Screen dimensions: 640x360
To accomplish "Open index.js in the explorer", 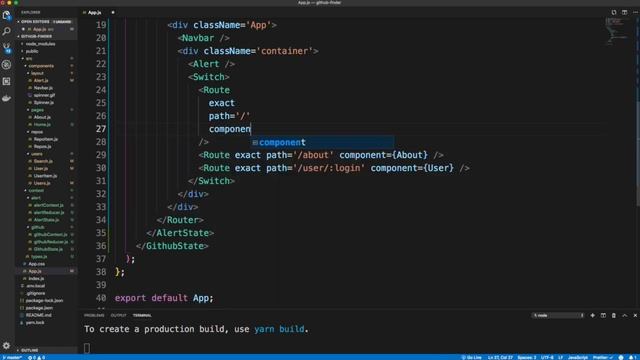I will pyautogui.click(x=36, y=278).
